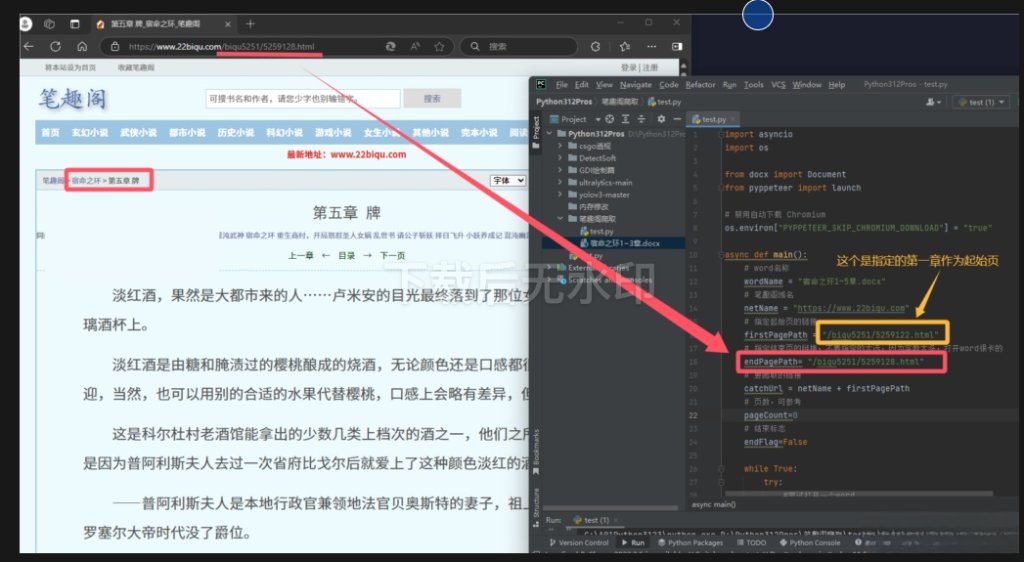Open the code with me user icon dropdown
Viewport: 1024px width, 562px height.
click(x=933, y=102)
